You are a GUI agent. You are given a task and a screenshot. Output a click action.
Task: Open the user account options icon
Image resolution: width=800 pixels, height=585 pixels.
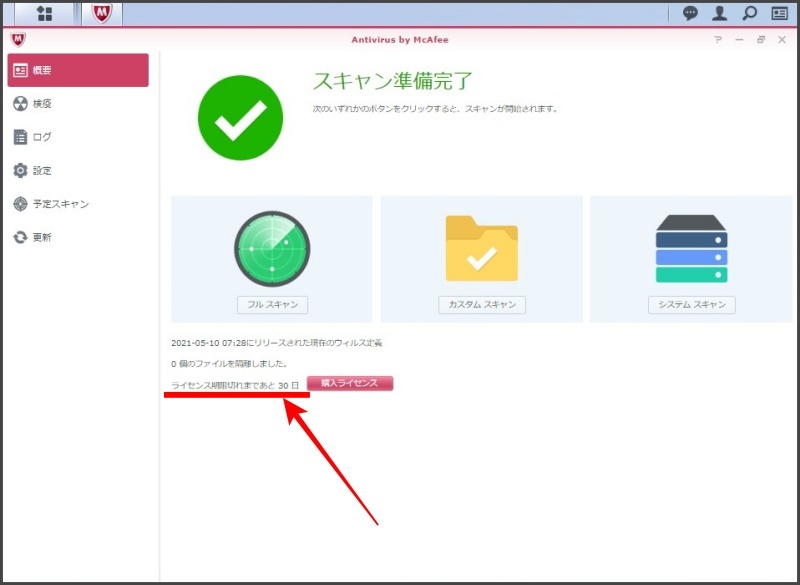pyautogui.click(x=720, y=14)
